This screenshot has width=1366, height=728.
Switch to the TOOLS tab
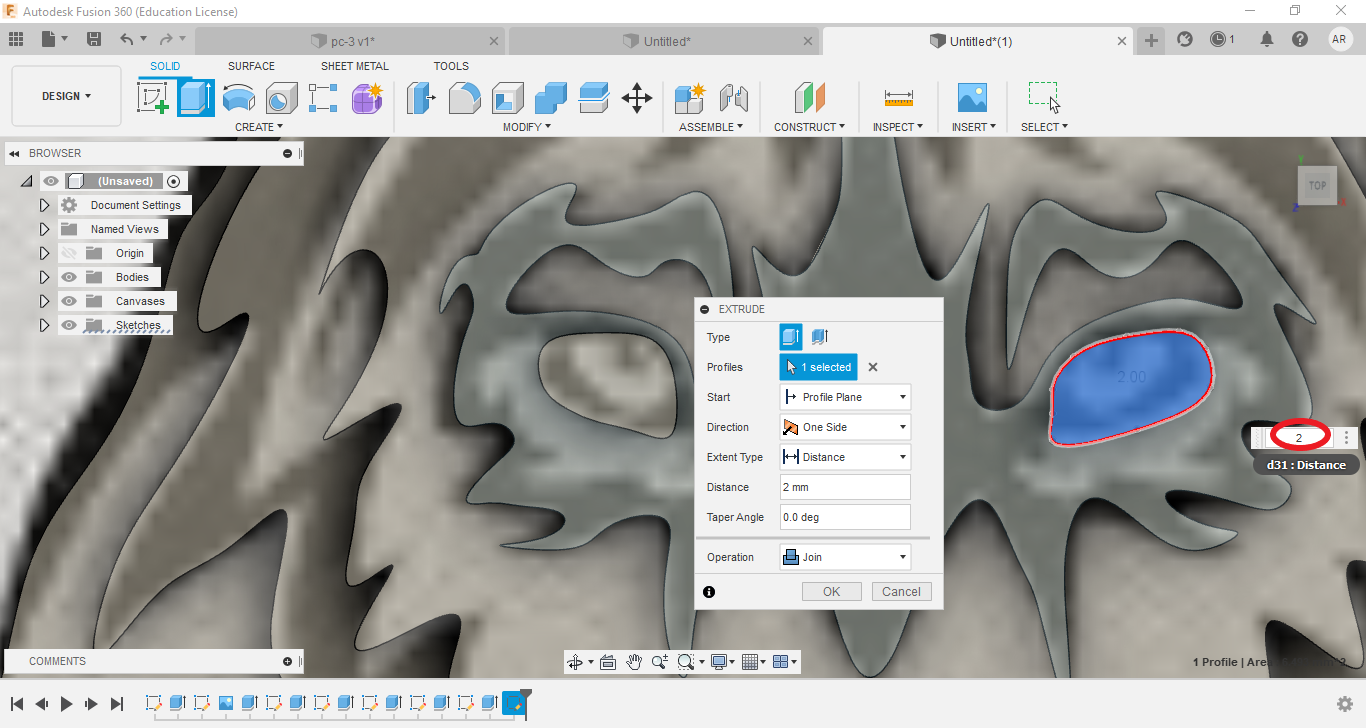(451, 66)
